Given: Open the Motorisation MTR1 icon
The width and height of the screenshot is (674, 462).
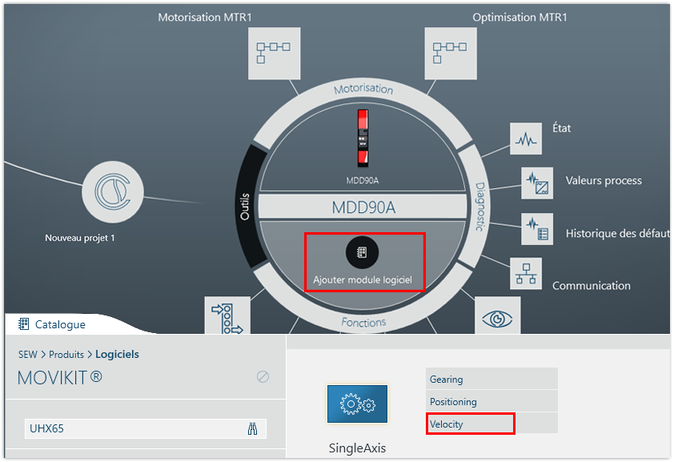Looking at the screenshot, I should [272, 51].
